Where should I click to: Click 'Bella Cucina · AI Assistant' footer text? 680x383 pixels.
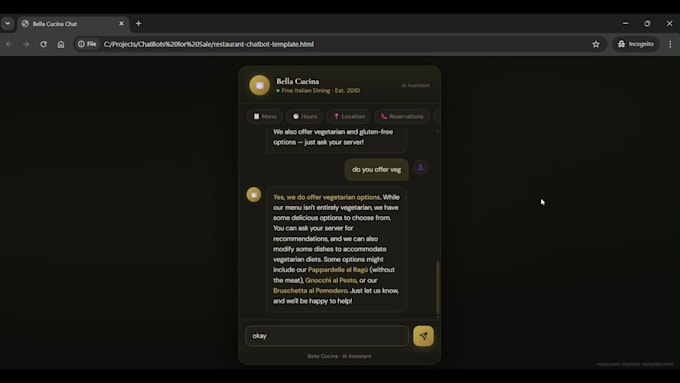pos(339,356)
